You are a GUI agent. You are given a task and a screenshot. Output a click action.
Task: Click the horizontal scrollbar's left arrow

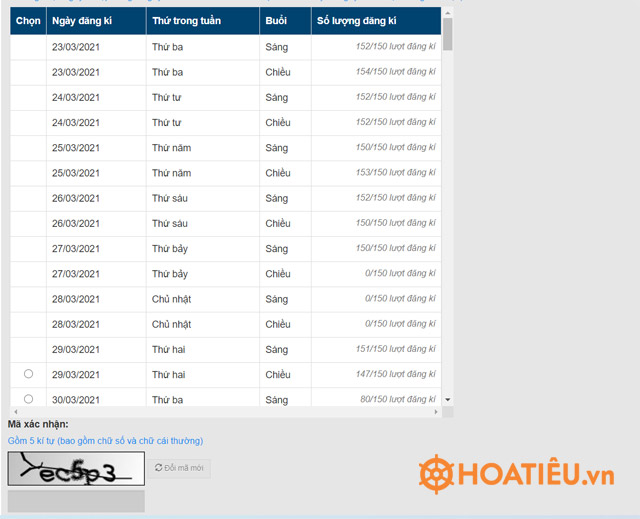click(x=14, y=412)
